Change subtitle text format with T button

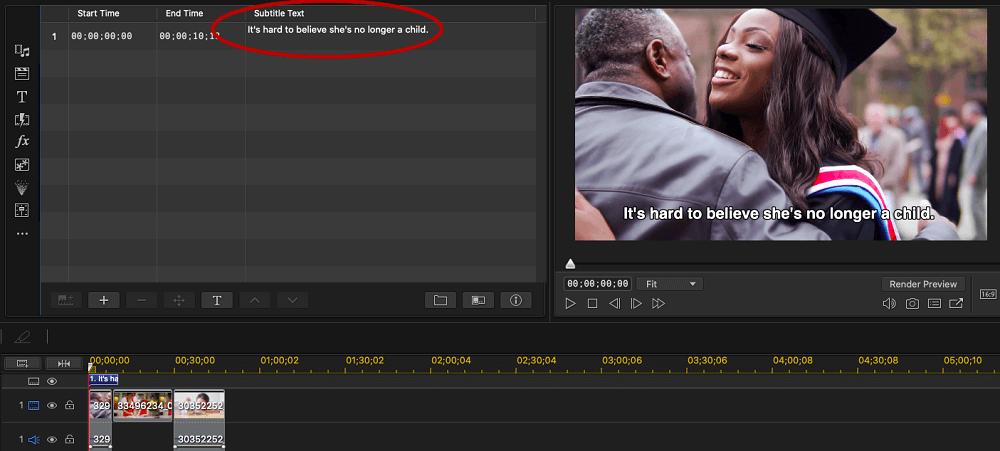point(217,300)
